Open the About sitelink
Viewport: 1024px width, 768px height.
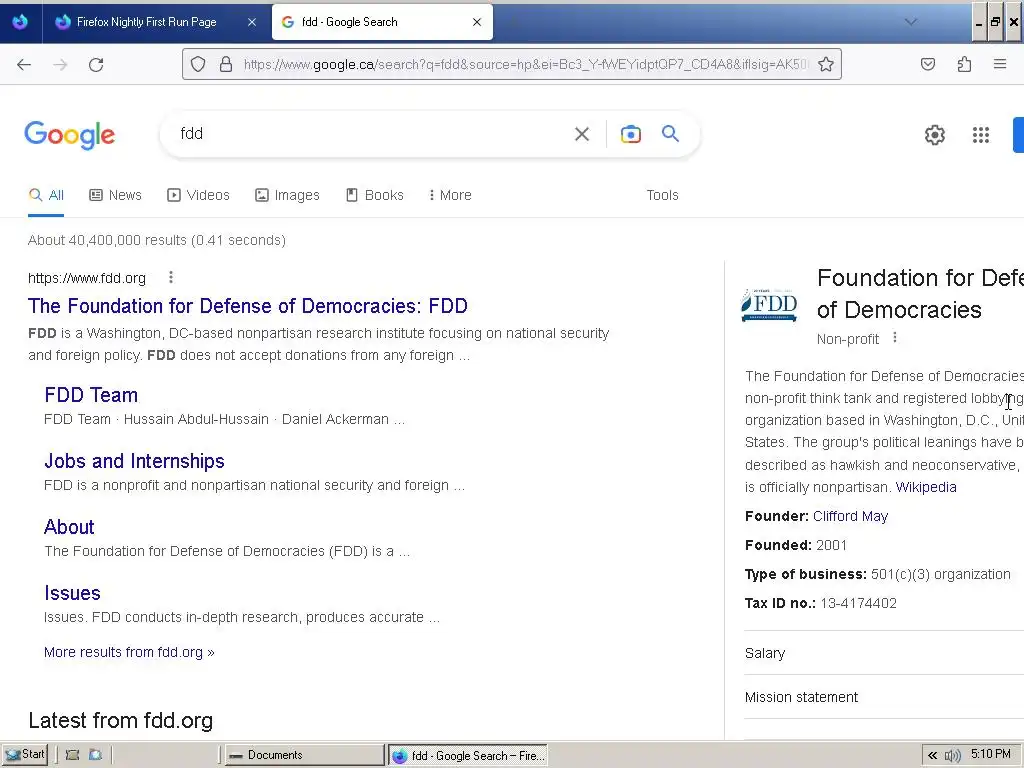(x=69, y=527)
